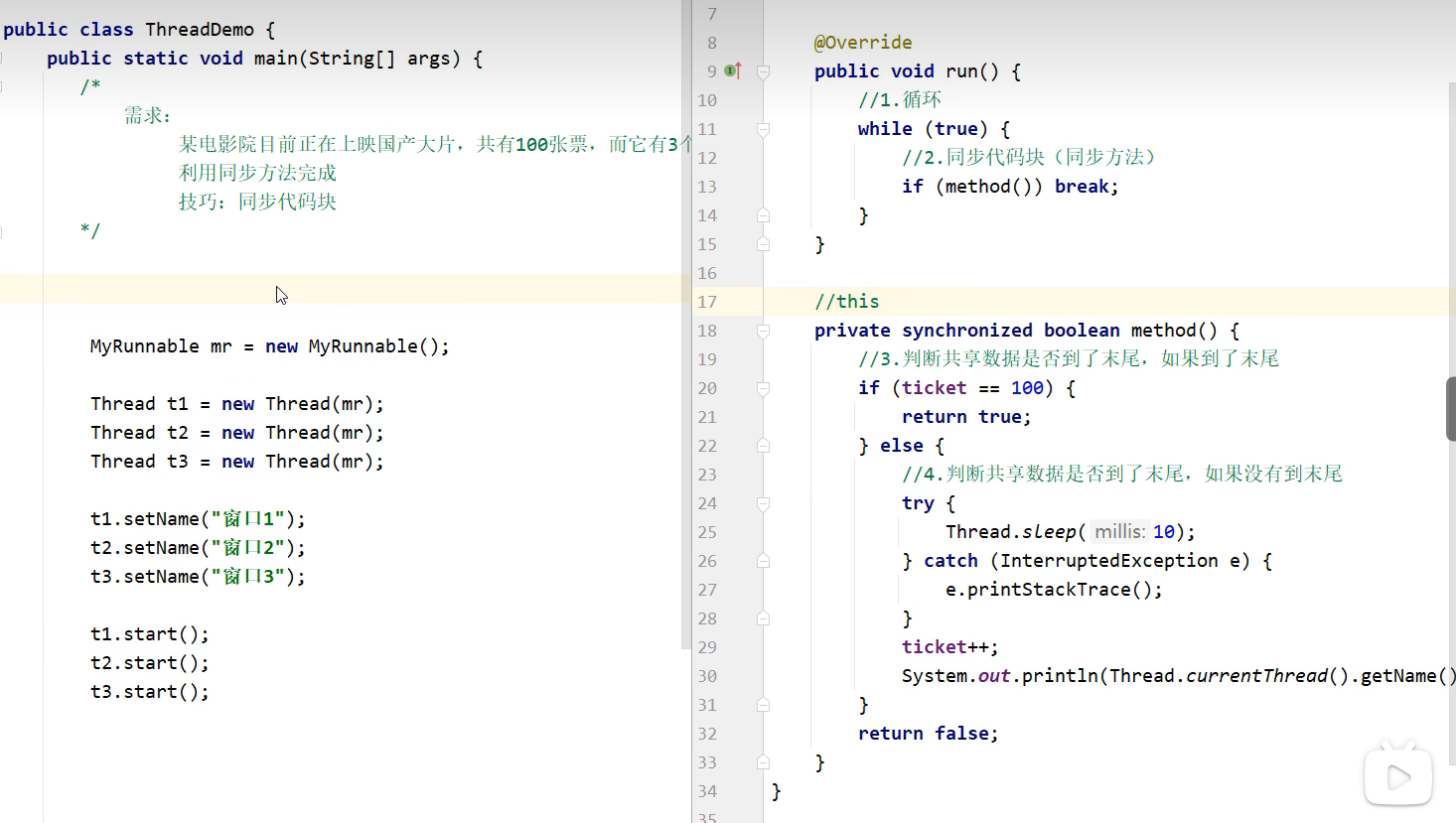Click line number 17 in the gutter
Image resolution: width=1456 pixels, height=823 pixels.
(x=707, y=302)
